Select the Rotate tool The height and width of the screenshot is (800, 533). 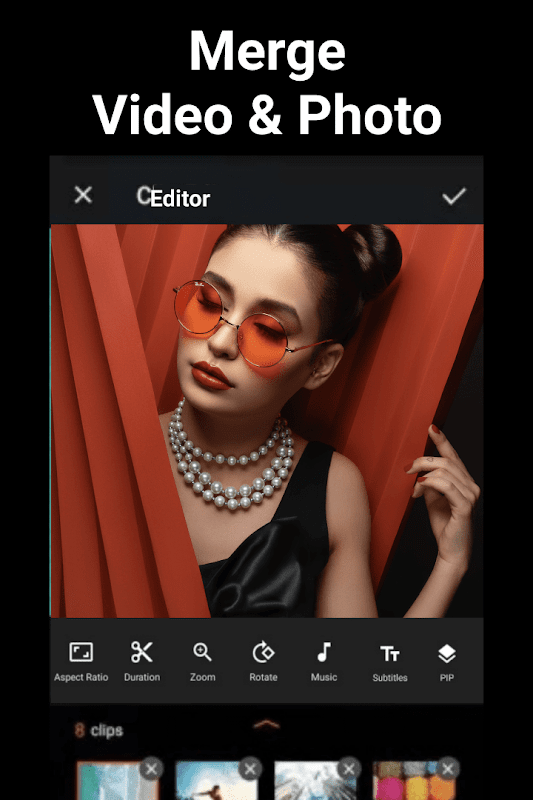(263, 662)
